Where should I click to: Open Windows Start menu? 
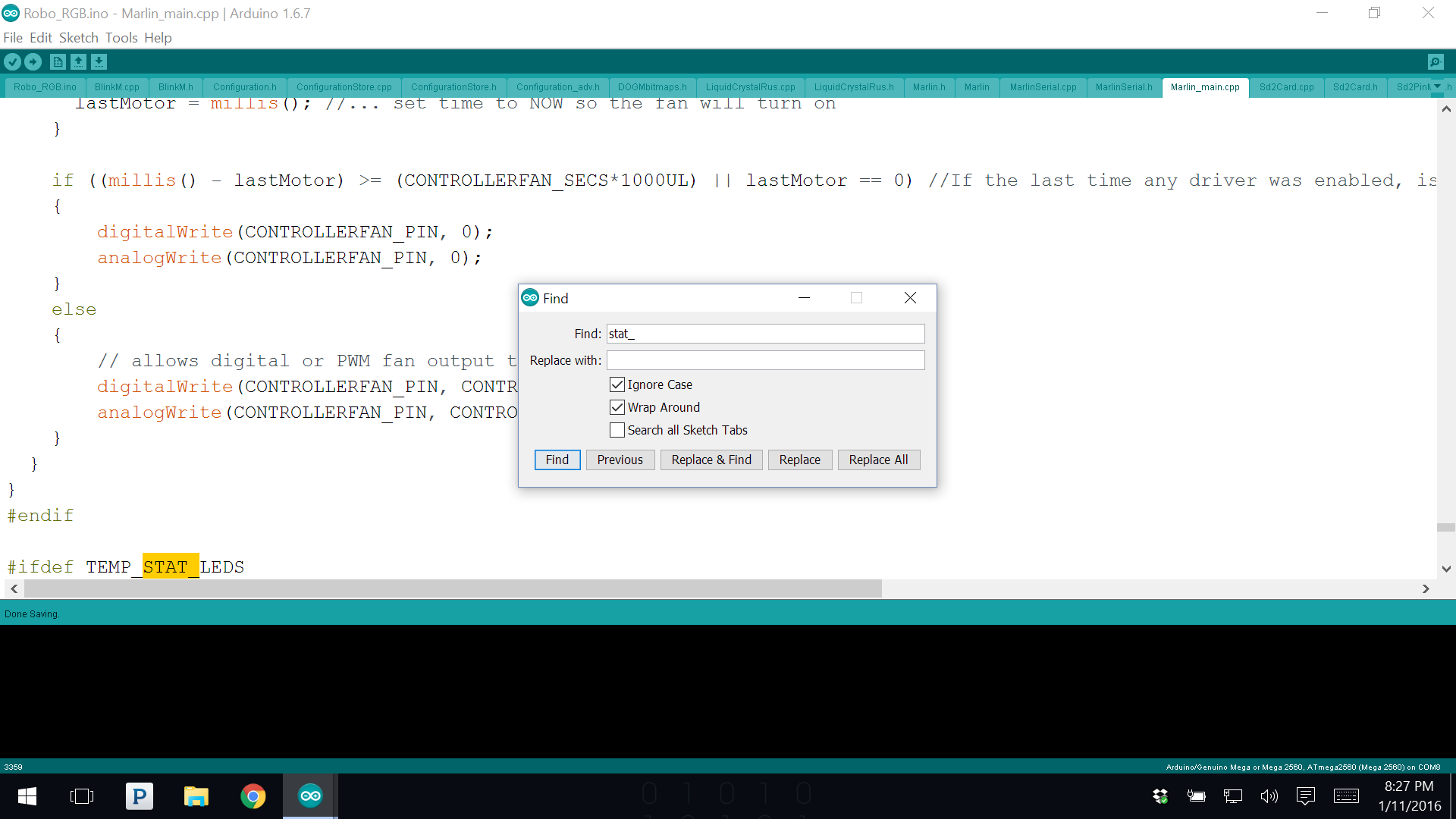pos(27,796)
